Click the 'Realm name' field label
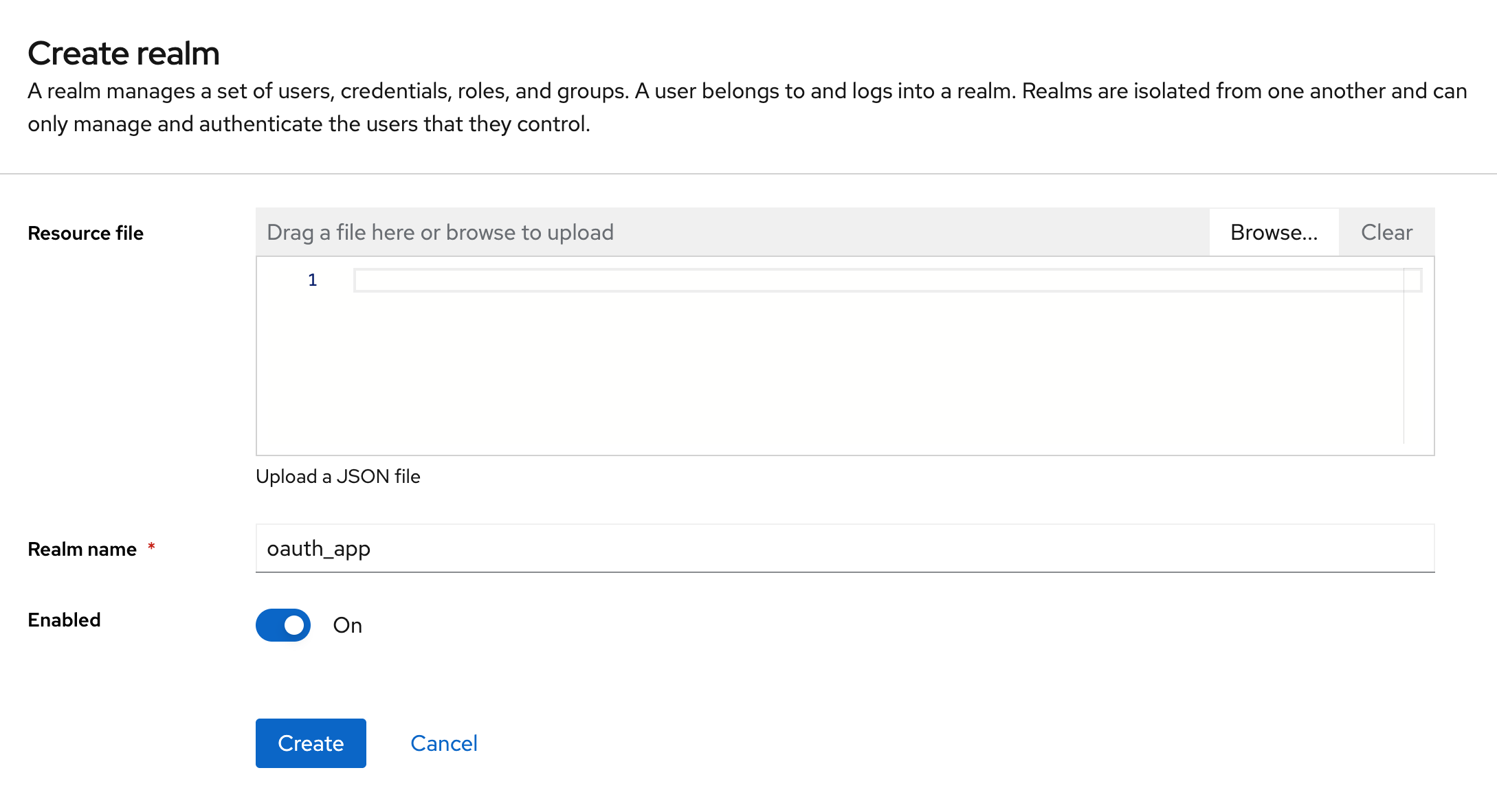This screenshot has height=812, width=1497. [x=82, y=550]
